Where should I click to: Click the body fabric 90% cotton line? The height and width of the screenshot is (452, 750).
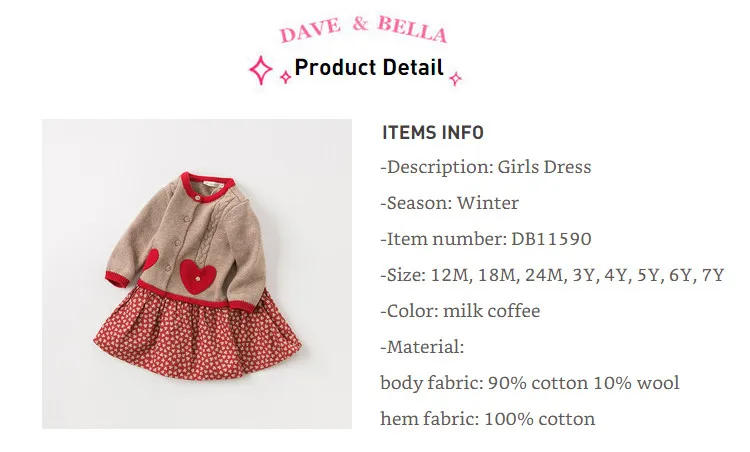pos(530,383)
